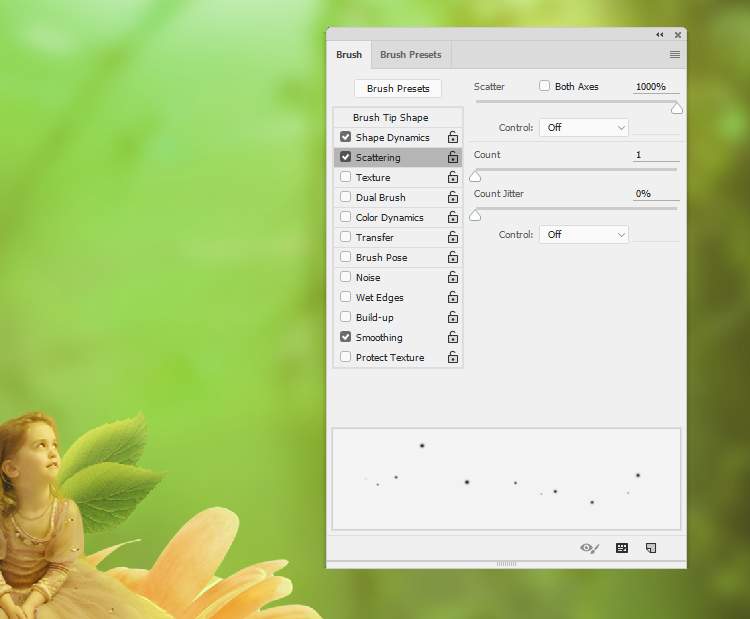The image size is (750, 619).
Task: Open the Brush panel flyout menu
Action: pyautogui.click(x=674, y=55)
